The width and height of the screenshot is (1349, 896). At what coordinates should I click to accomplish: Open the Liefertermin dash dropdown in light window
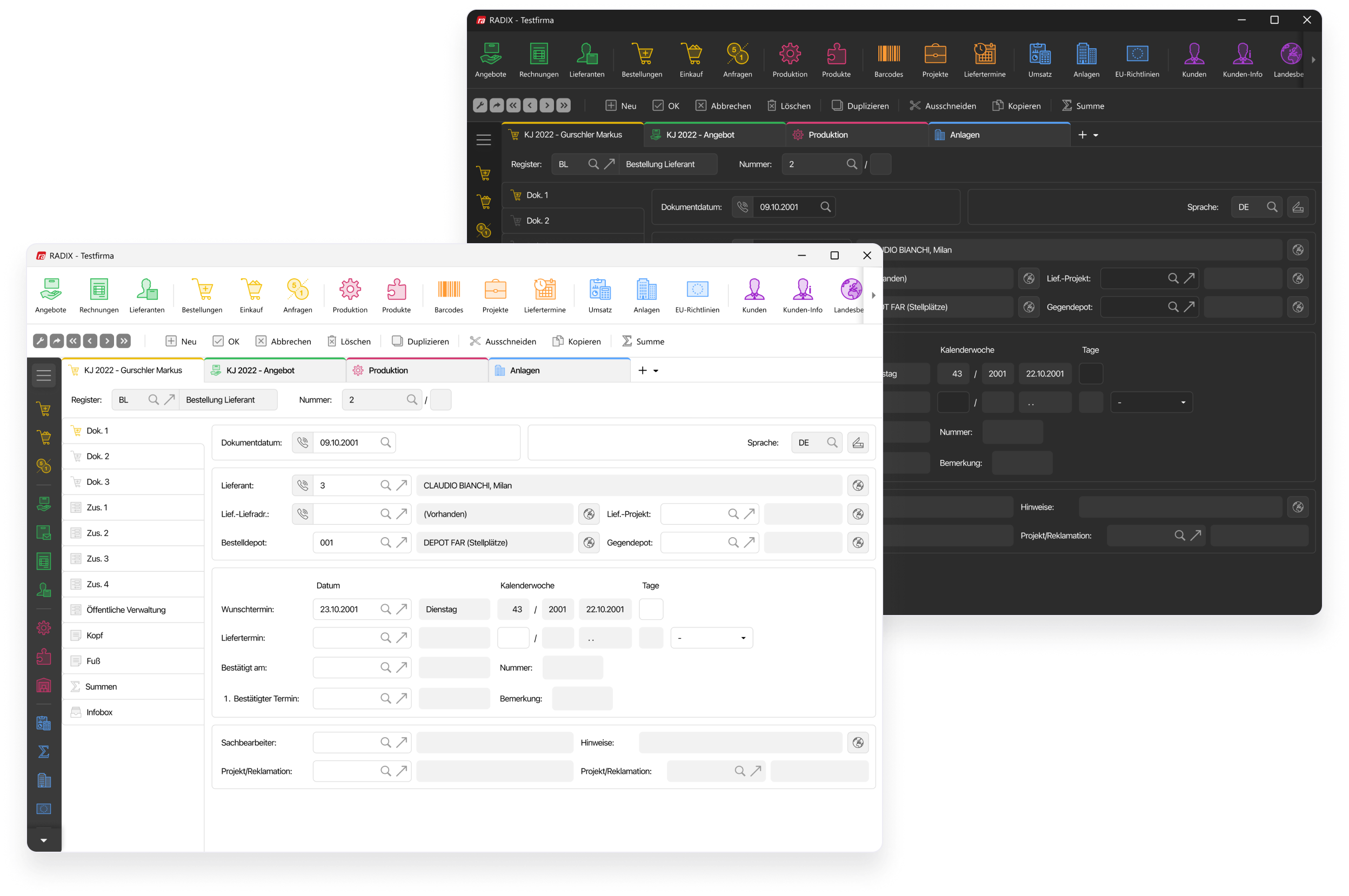711,638
